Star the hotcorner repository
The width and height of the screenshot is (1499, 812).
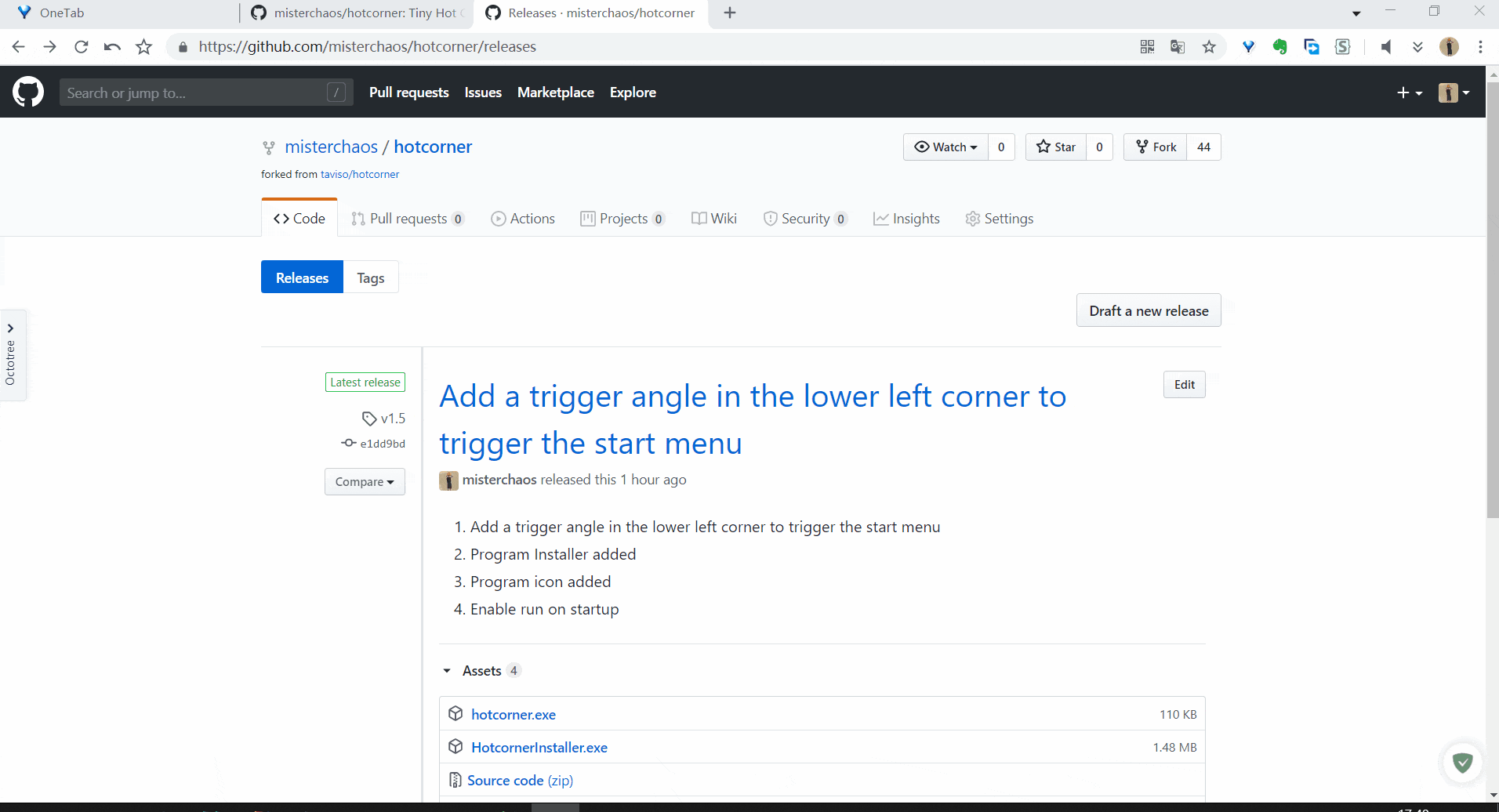click(x=1056, y=147)
